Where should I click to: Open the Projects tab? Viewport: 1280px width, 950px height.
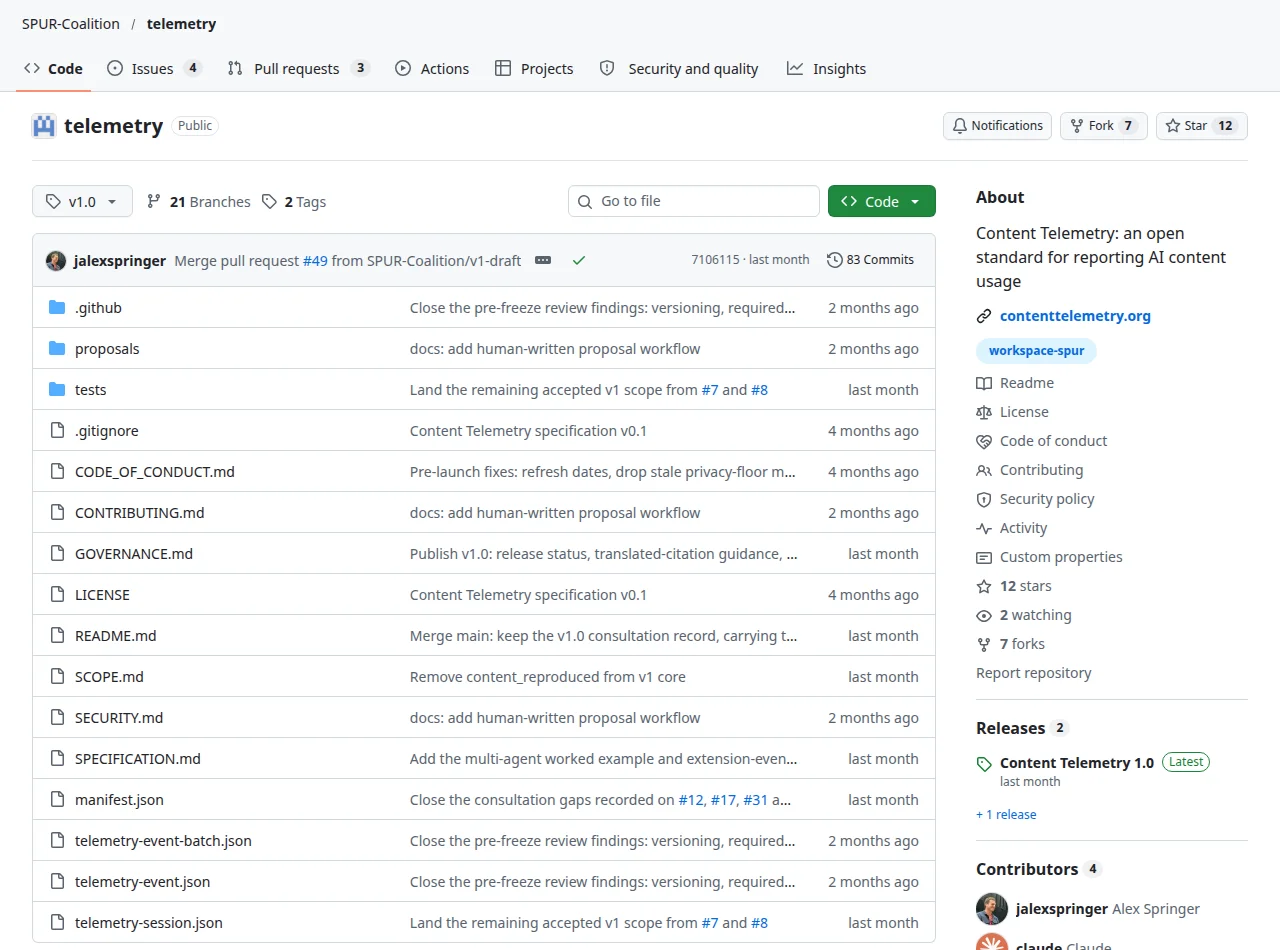tap(534, 69)
